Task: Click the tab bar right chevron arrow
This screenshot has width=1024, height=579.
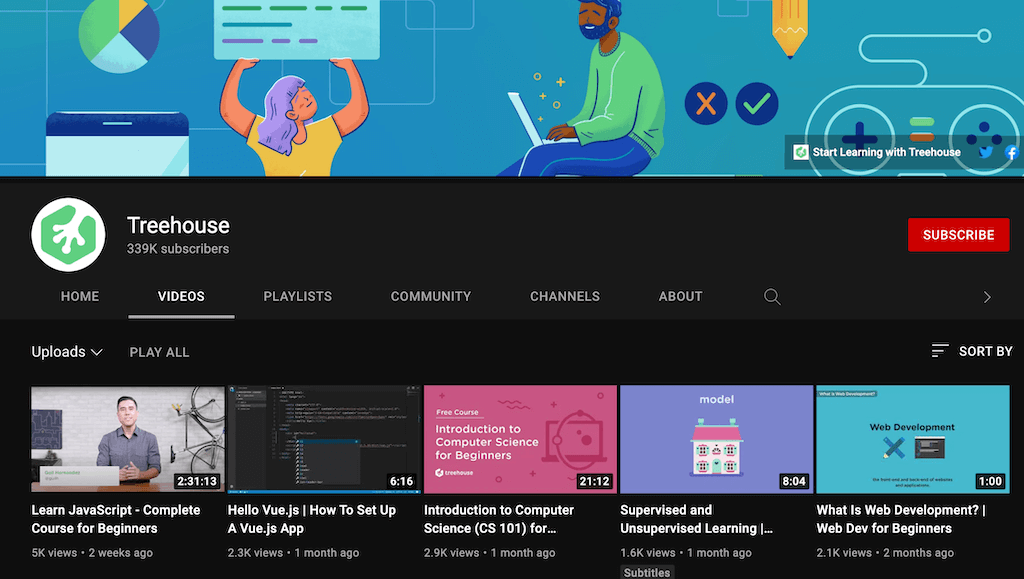Action: (987, 297)
